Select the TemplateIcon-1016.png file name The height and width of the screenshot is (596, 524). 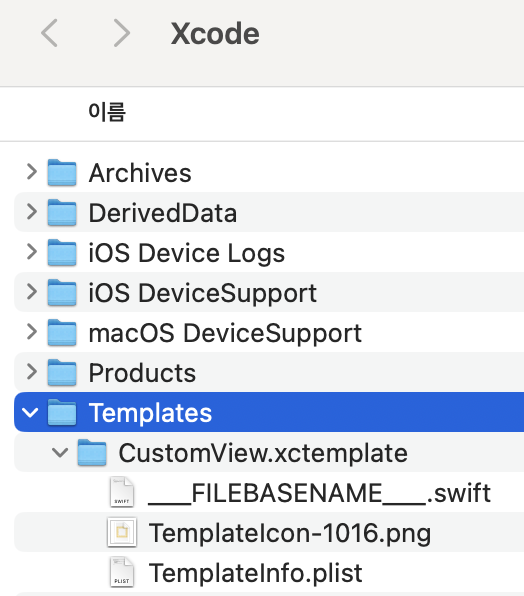click(x=290, y=533)
